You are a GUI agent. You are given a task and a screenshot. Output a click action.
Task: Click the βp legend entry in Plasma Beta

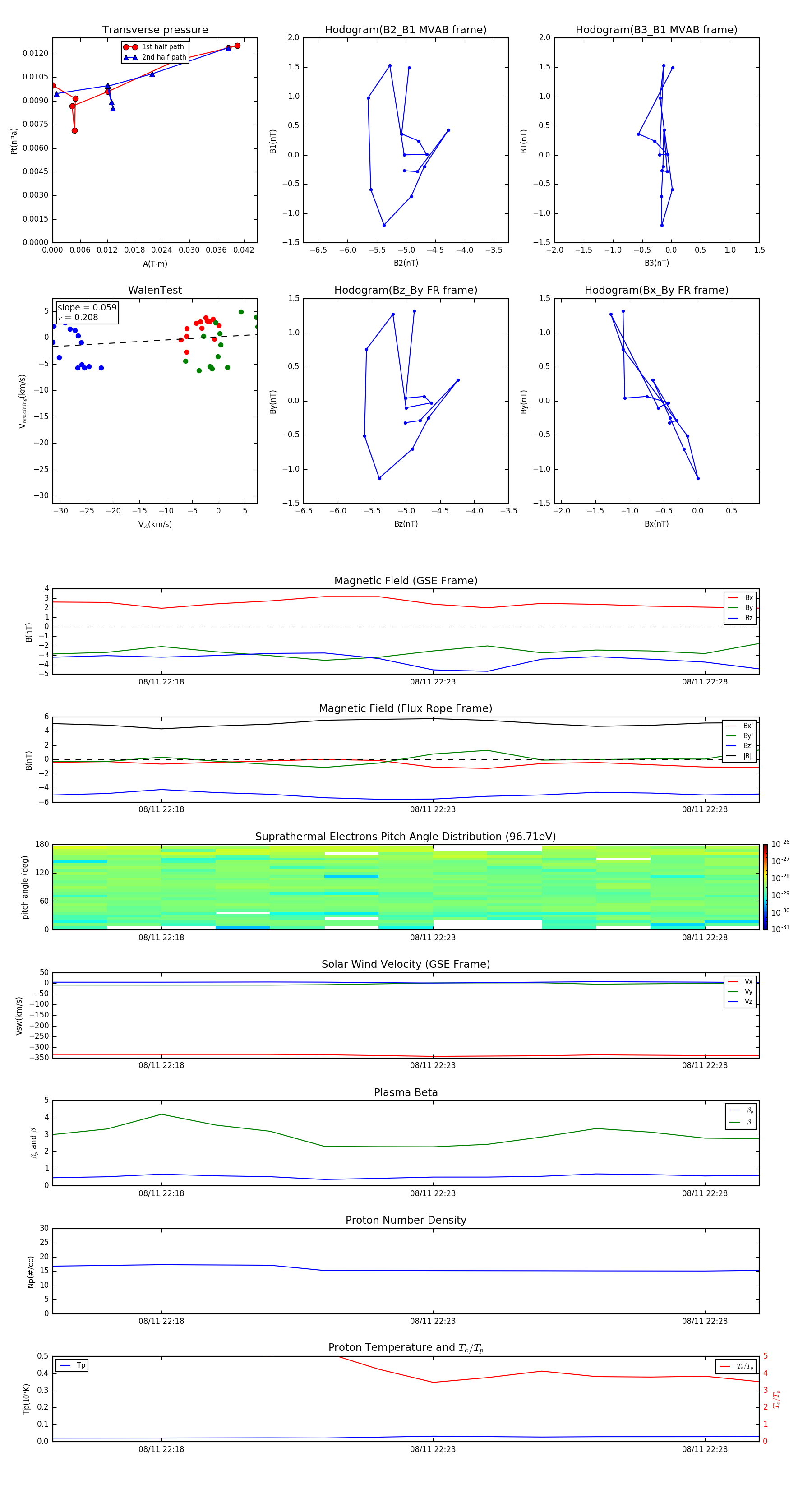point(741,1110)
